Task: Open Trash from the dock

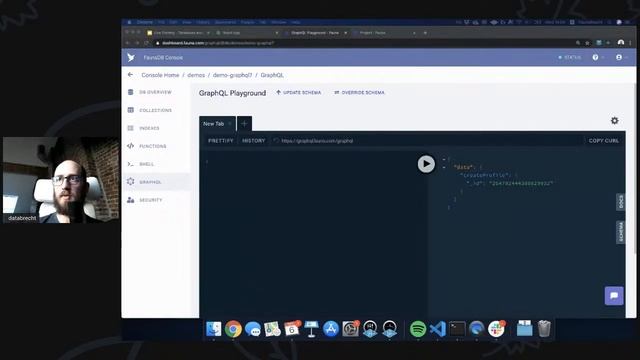Action: (x=544, y=329)
